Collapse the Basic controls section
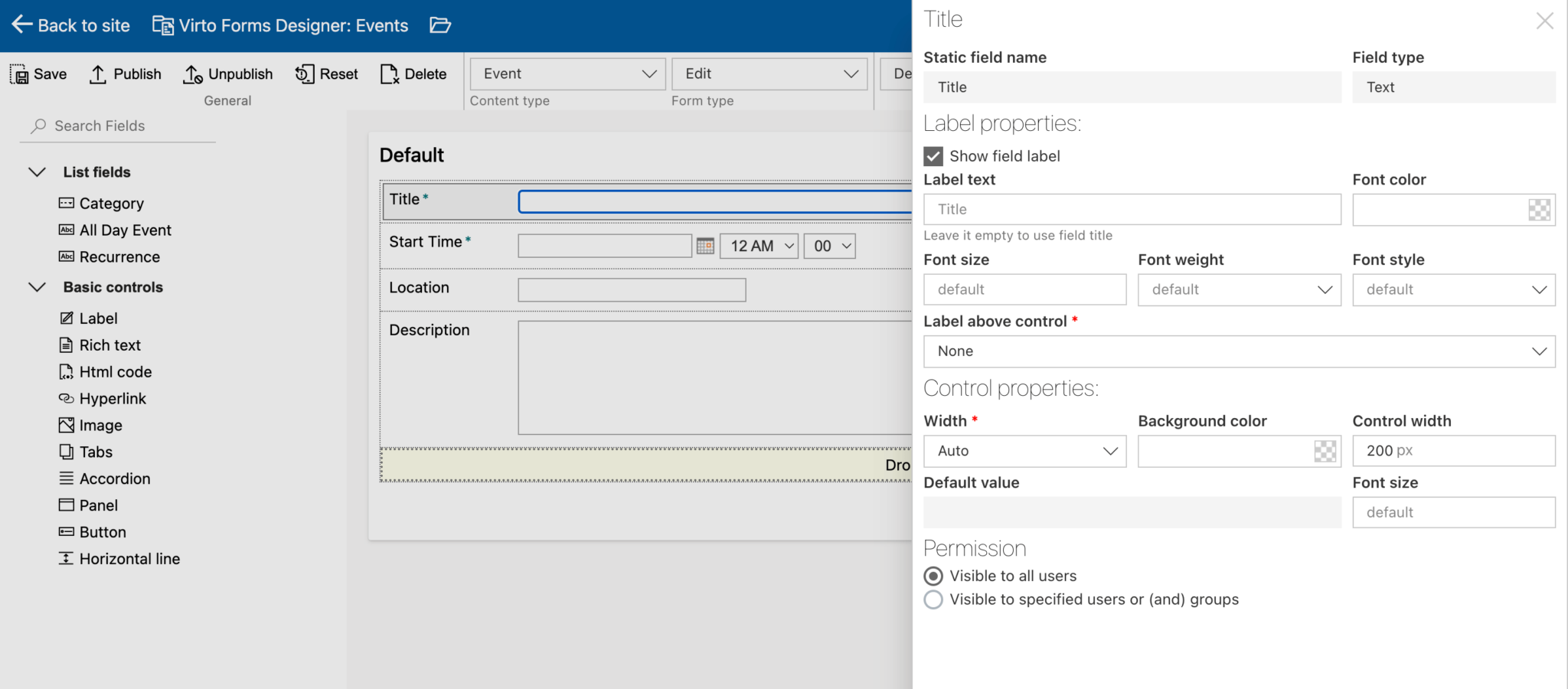Image resolution: width=1568 pixels, height=689 pixels. point(37,287)
